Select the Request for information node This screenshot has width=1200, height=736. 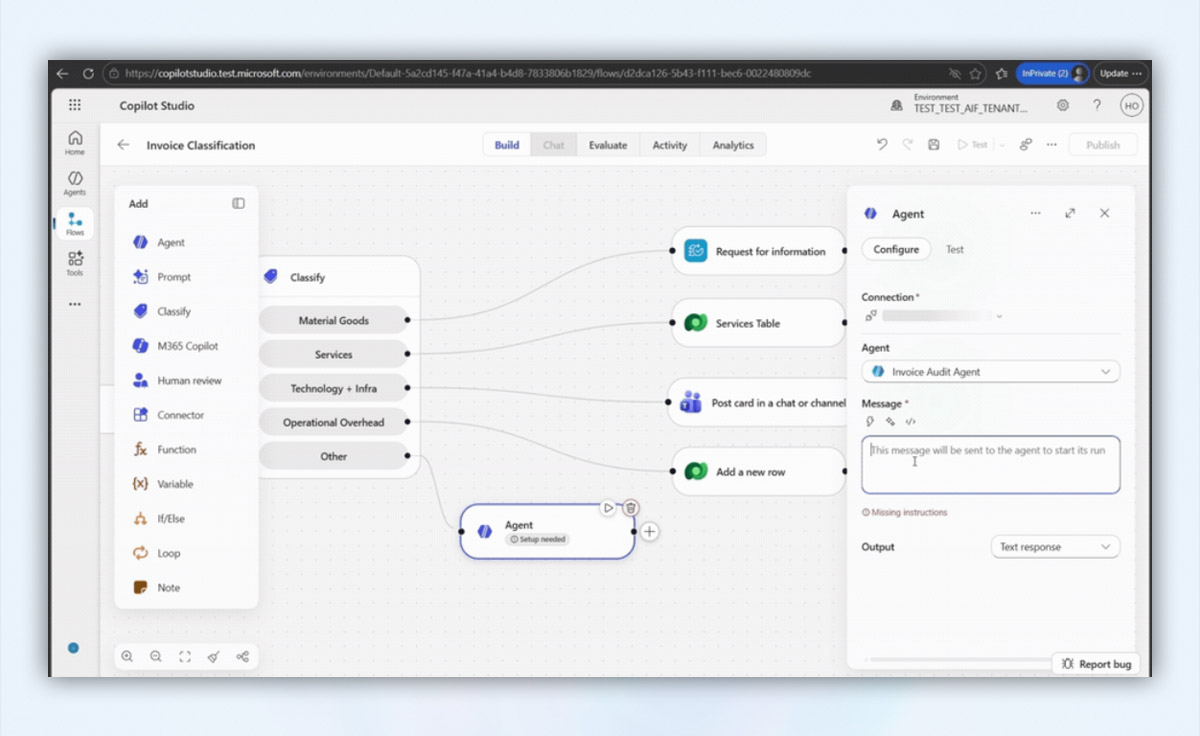pos(758,252)
